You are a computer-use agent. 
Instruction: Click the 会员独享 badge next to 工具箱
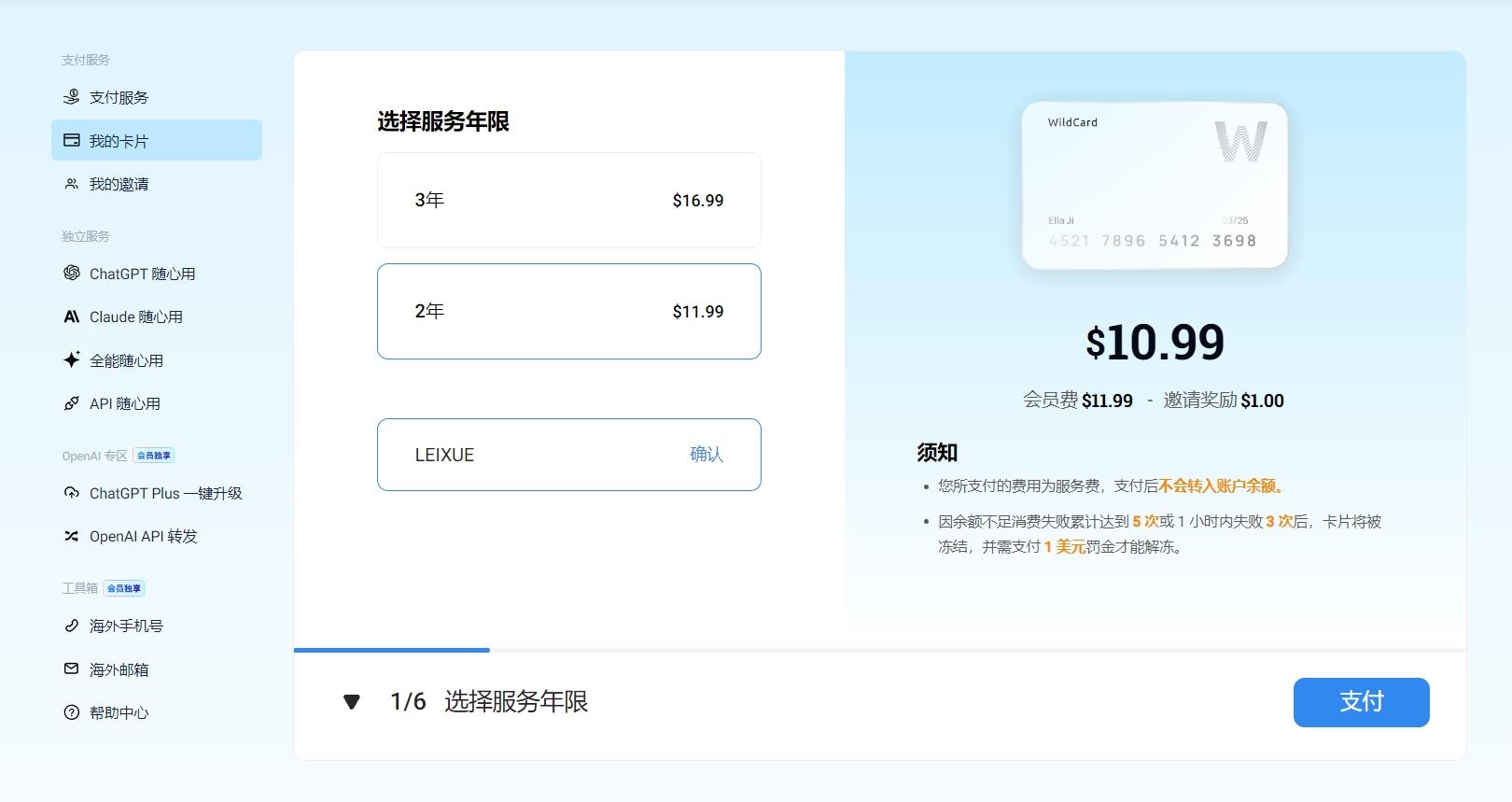pyautogui.click(x=124, y=588)
